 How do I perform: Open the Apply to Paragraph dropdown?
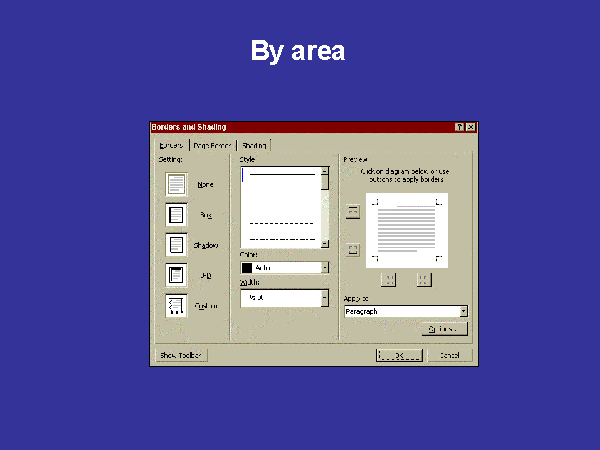click(463, 312)
